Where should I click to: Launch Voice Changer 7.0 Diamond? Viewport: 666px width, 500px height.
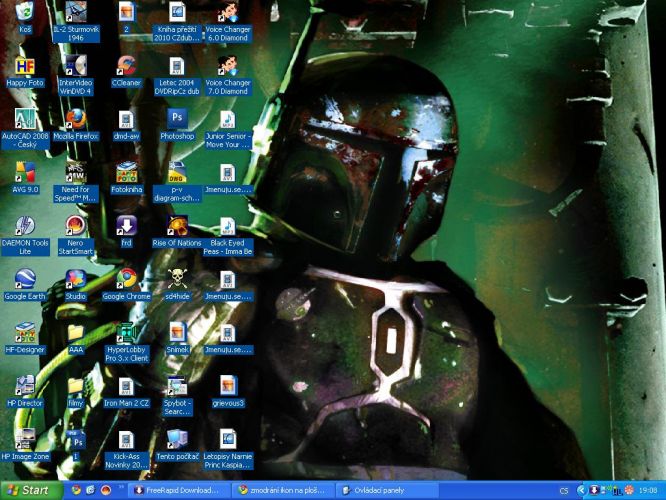pyautogui.click(x=228, y=76)
